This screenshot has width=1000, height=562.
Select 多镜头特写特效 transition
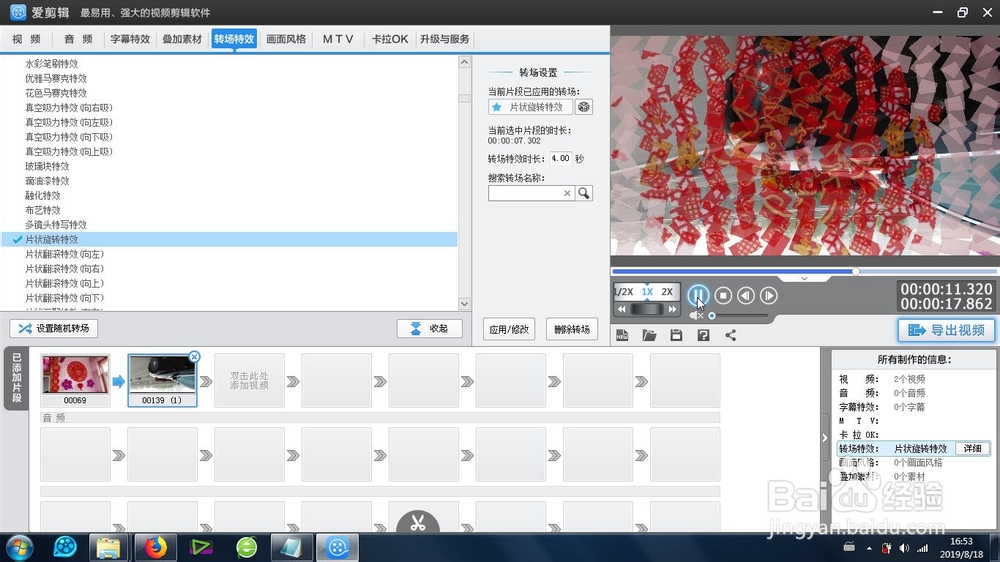pyautogui.click(x=56, y=225)
